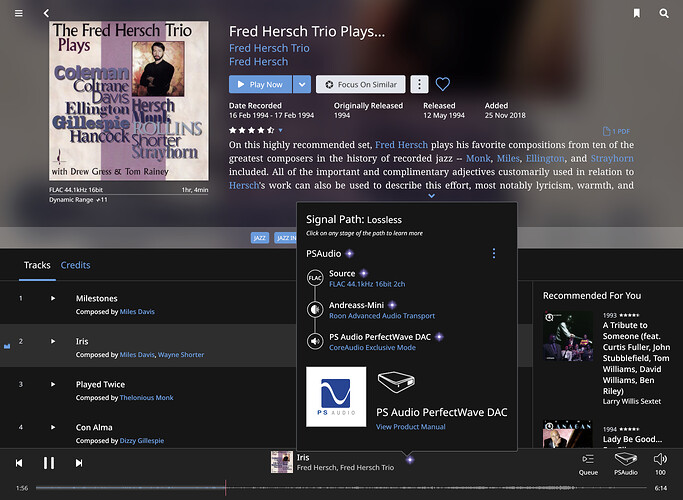This screenshot has width=683, height=500.
Task: Open Lady Be Good recommended album cover
Action: (568, 434)
